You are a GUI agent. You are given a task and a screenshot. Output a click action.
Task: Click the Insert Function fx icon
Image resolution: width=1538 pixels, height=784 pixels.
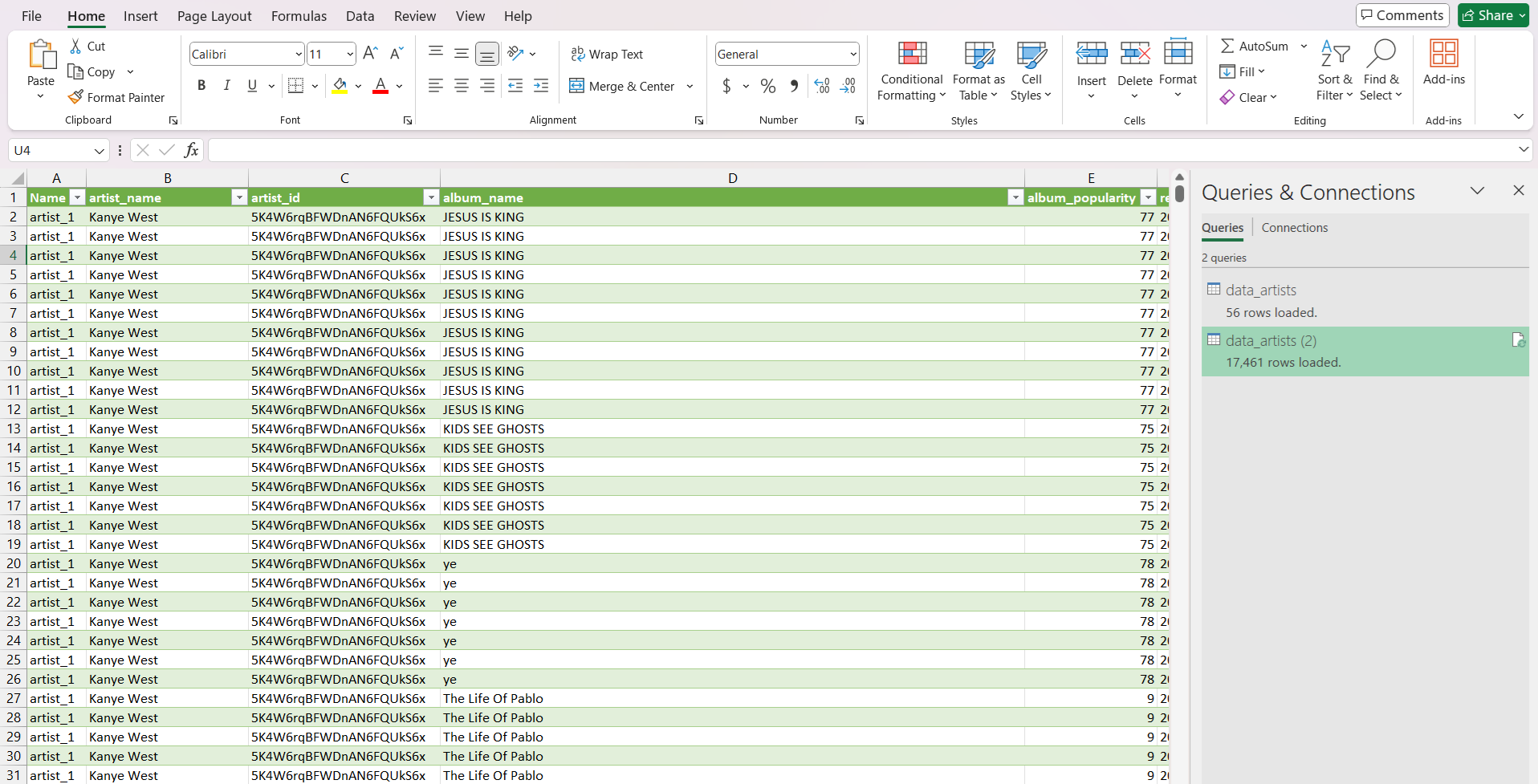click(191, 150)
